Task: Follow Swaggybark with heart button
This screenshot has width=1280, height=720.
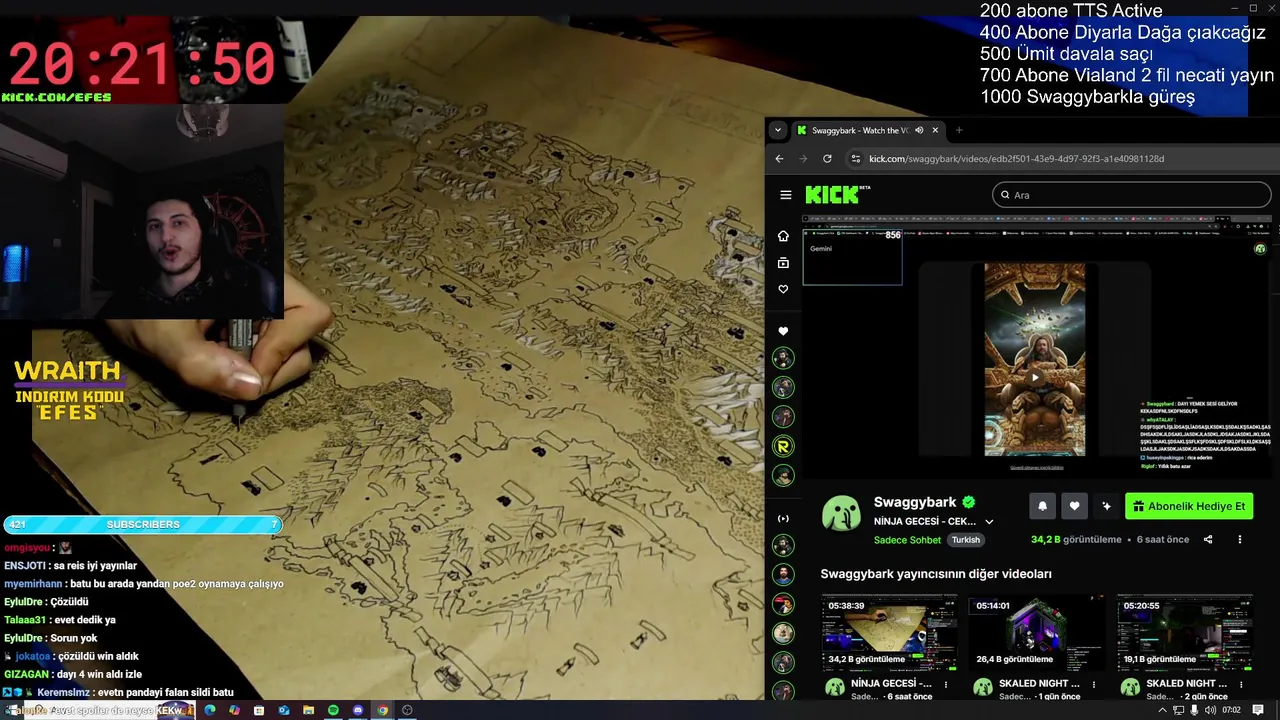Action: 1074,506
